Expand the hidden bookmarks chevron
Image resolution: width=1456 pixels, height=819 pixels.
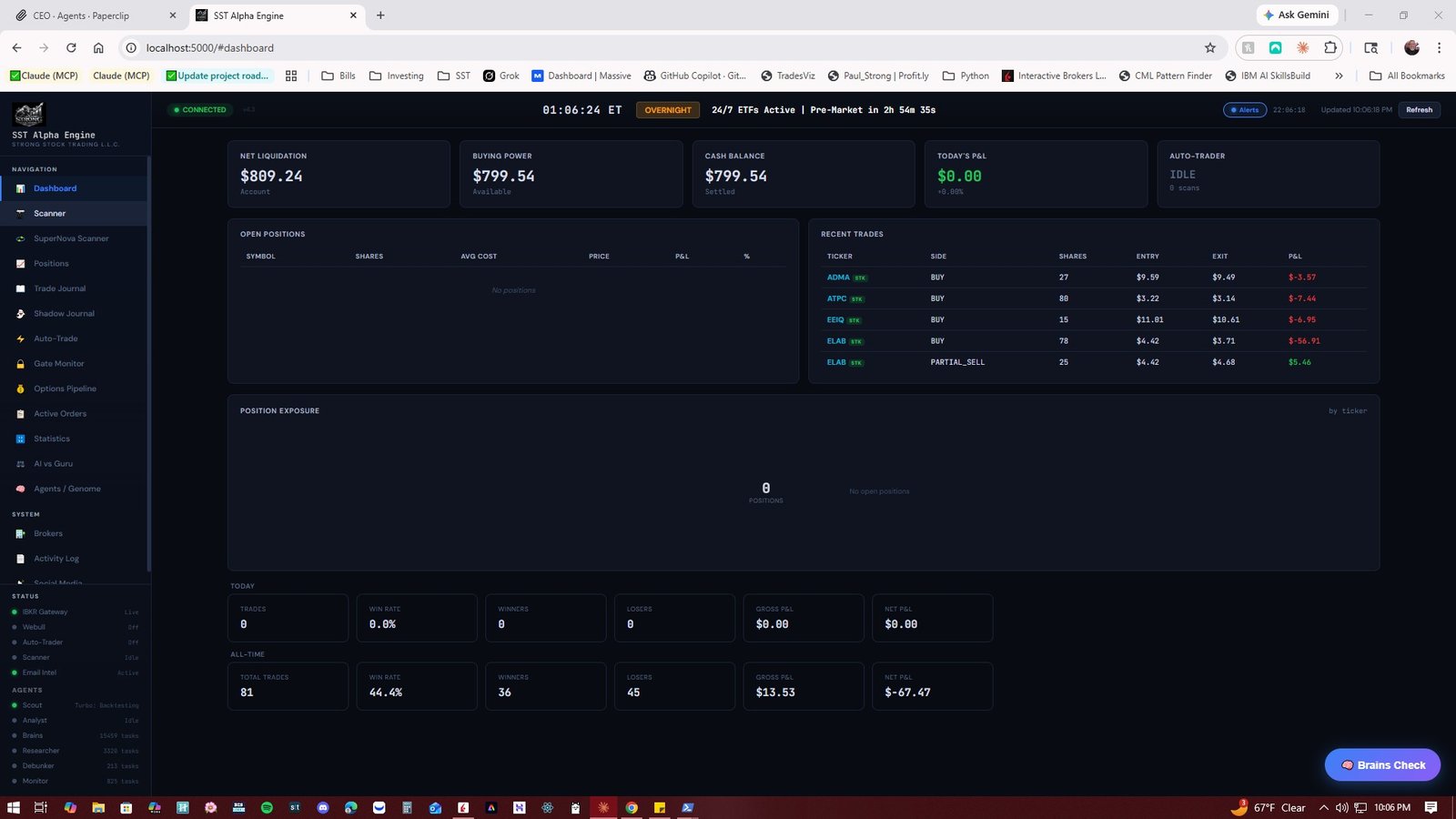pyautogui.click(x=1339, y=76)
